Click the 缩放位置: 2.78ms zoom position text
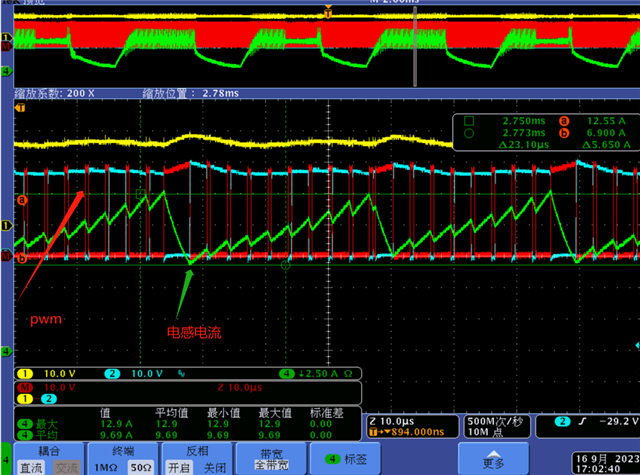640x475 pixels. coord(191,93)
